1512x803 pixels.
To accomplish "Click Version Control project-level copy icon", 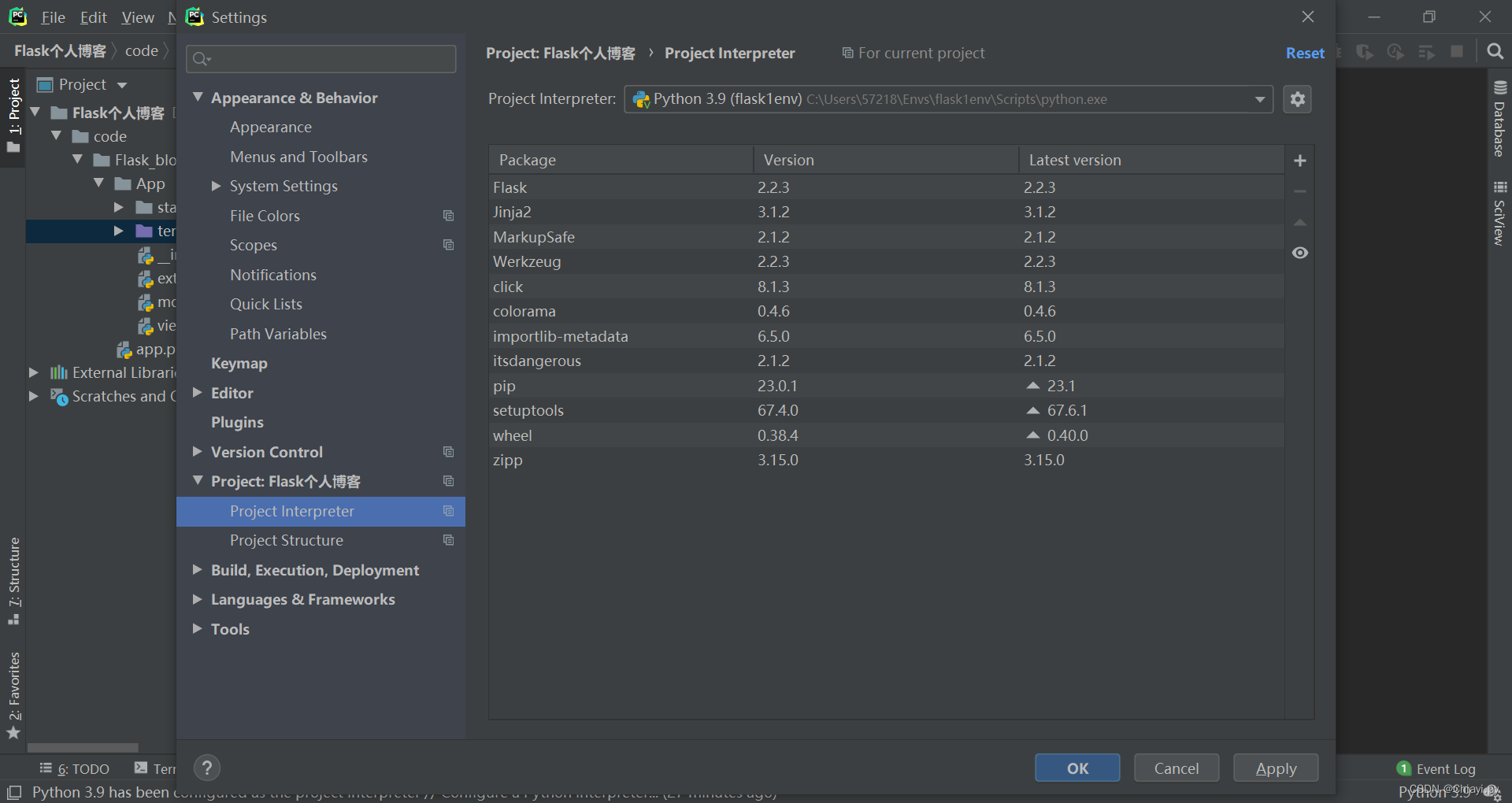I will pyautogui.click(x=449, y=452).
